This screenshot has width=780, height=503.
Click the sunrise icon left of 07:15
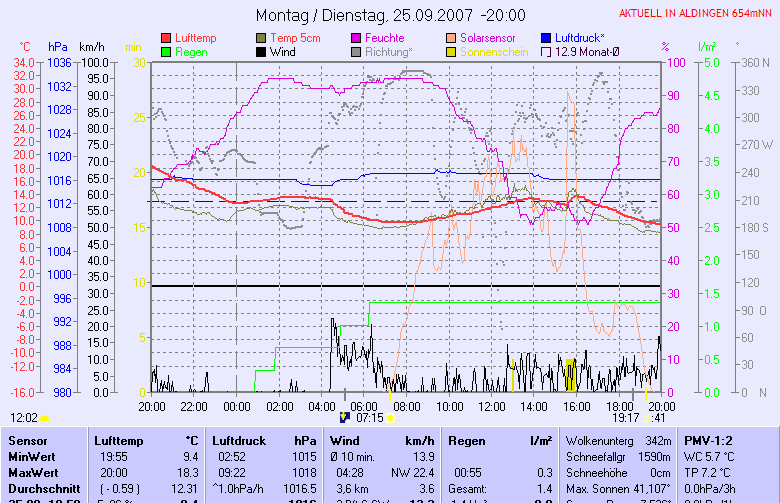point(346,417)
